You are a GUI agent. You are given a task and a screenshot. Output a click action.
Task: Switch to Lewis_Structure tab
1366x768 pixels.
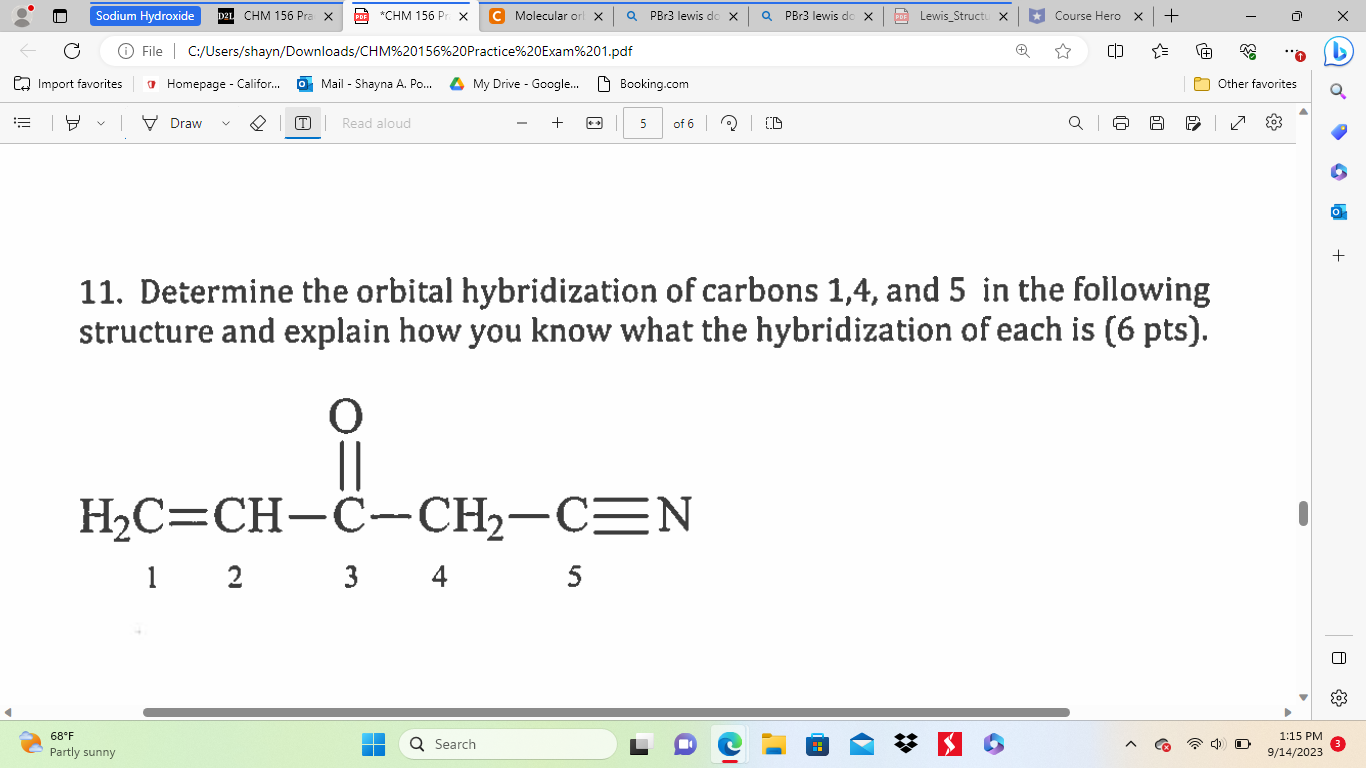click(x=950, y=16)
